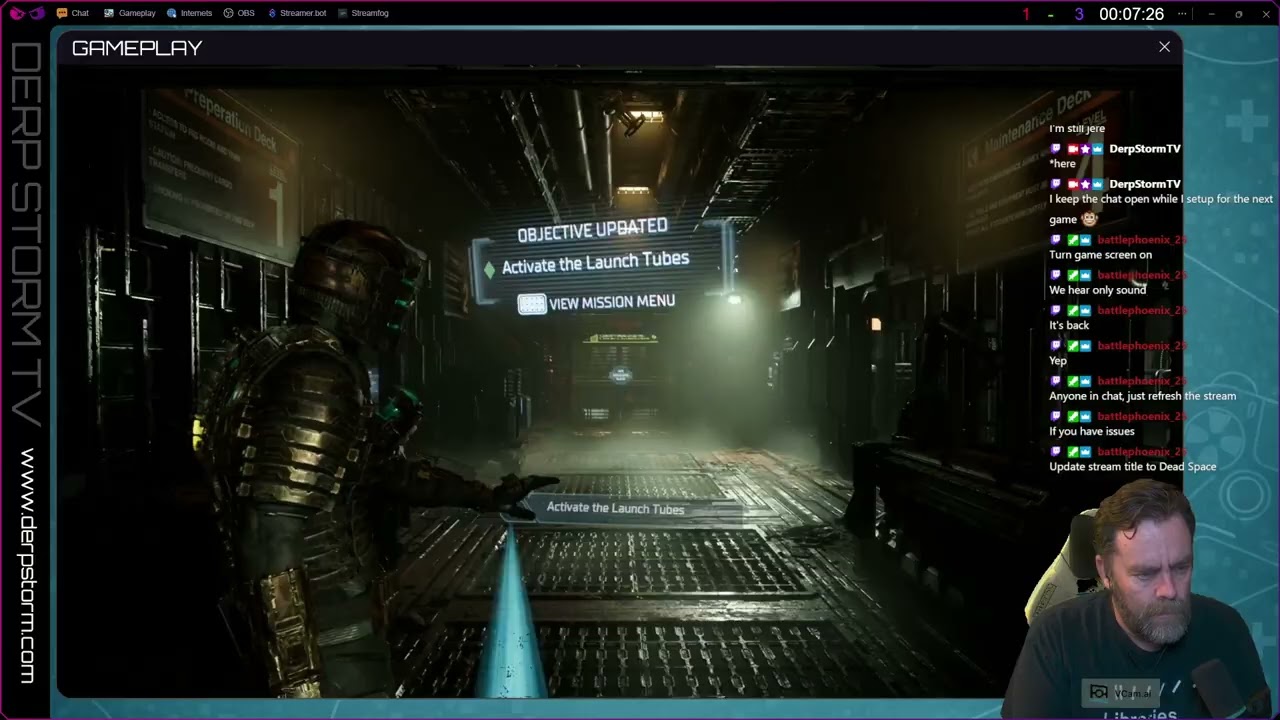Image resolution: width=1280 pixels, height=720 pixels.
Task: Click broadcaster camera badge on '*here' message
Action: click(1073, 149)
